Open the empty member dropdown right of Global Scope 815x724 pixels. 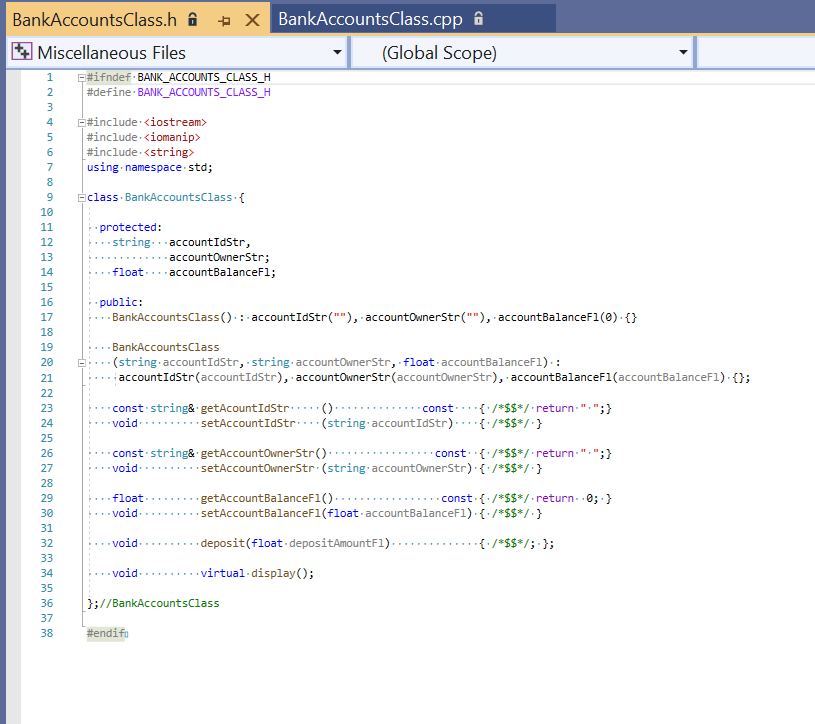coord(755,51)
